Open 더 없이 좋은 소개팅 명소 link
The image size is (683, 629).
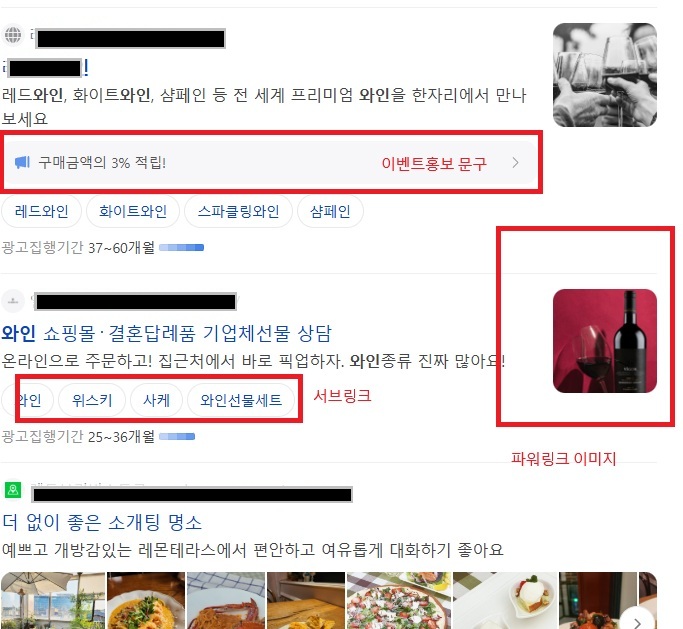102,522
